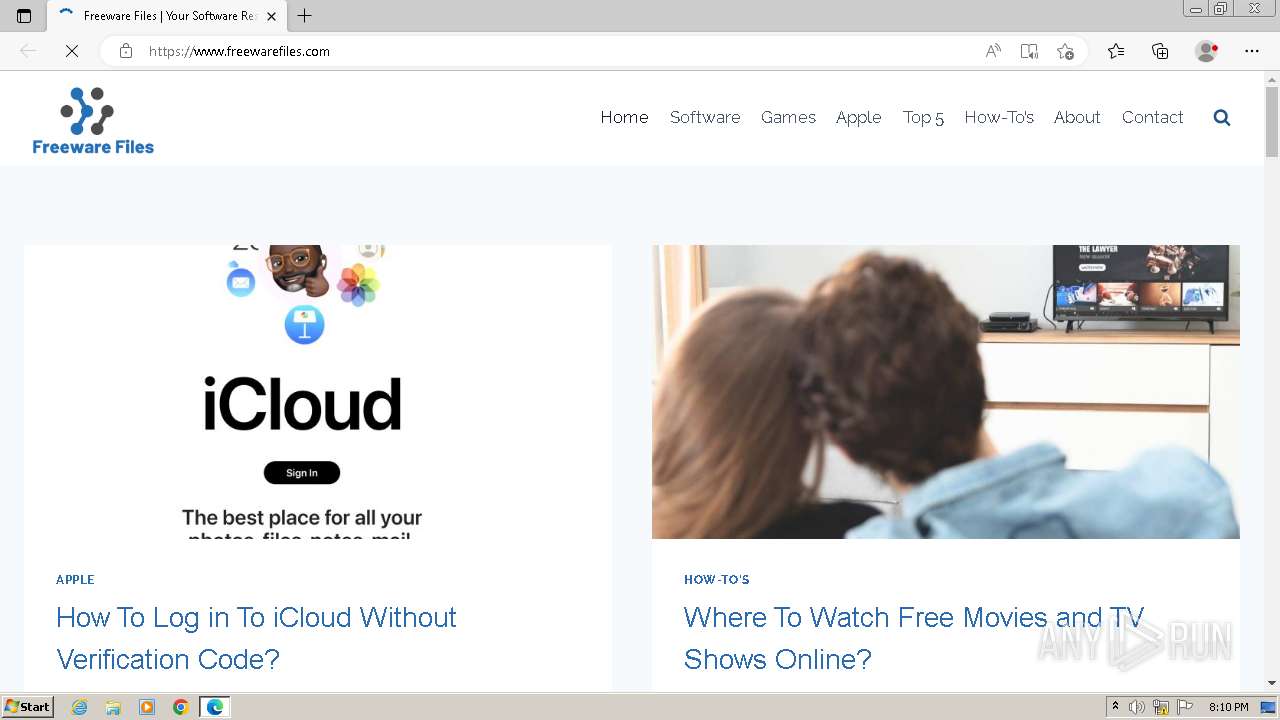Open a new browser tab
The height and width of the screenshot is (720, 1280).
[x=305, y=16]
